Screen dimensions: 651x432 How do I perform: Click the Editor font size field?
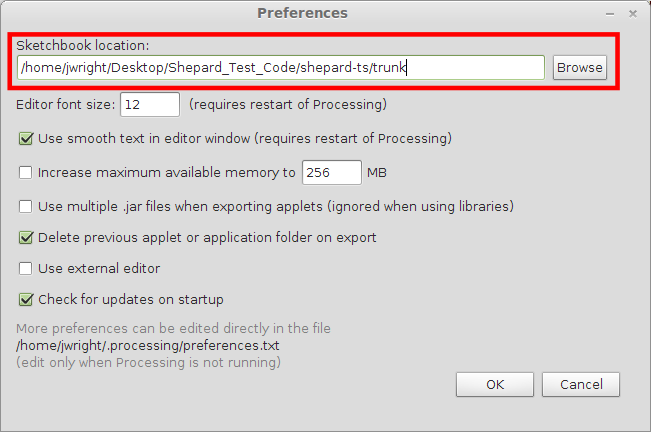click(x=150, y=104)
